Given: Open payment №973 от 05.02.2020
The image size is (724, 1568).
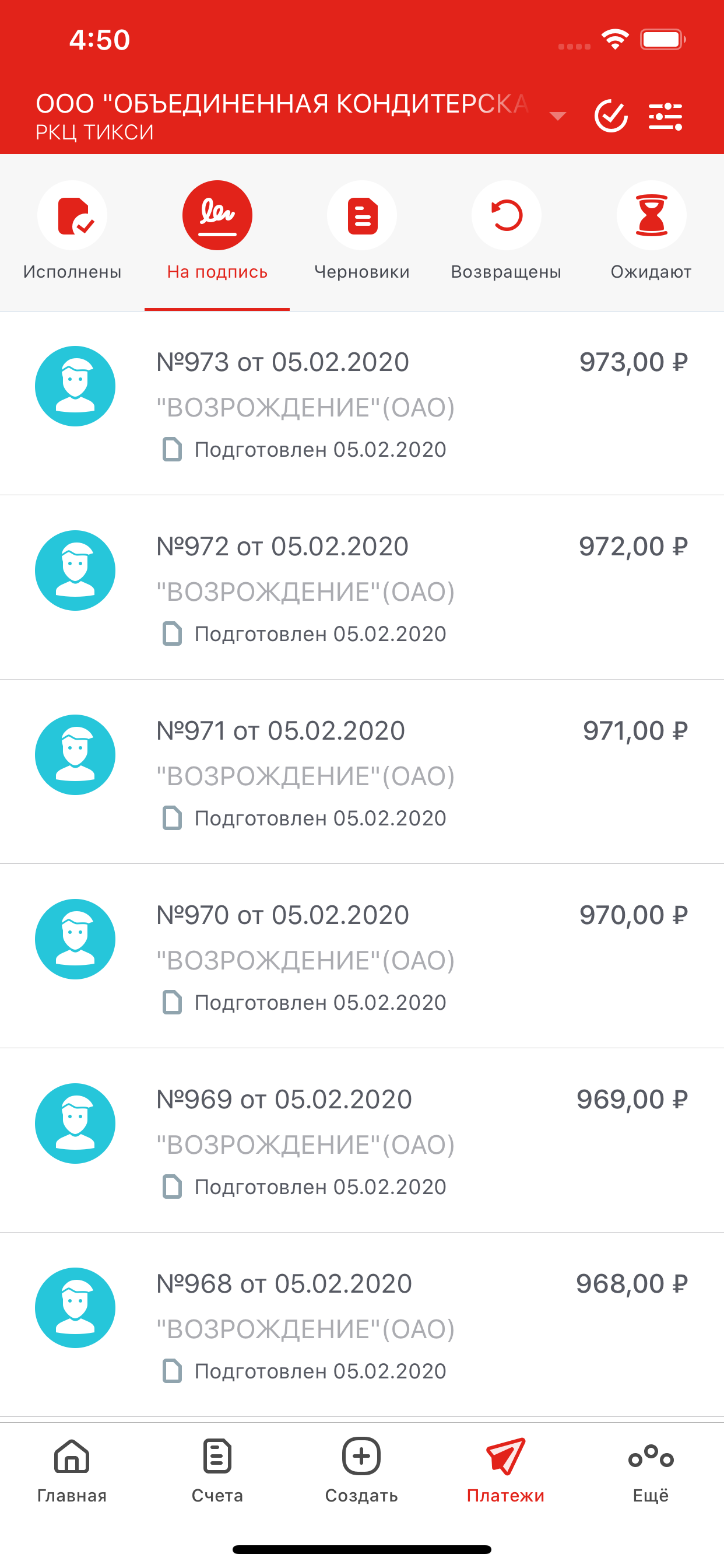Looking at the screenshot, I should 362,404.
